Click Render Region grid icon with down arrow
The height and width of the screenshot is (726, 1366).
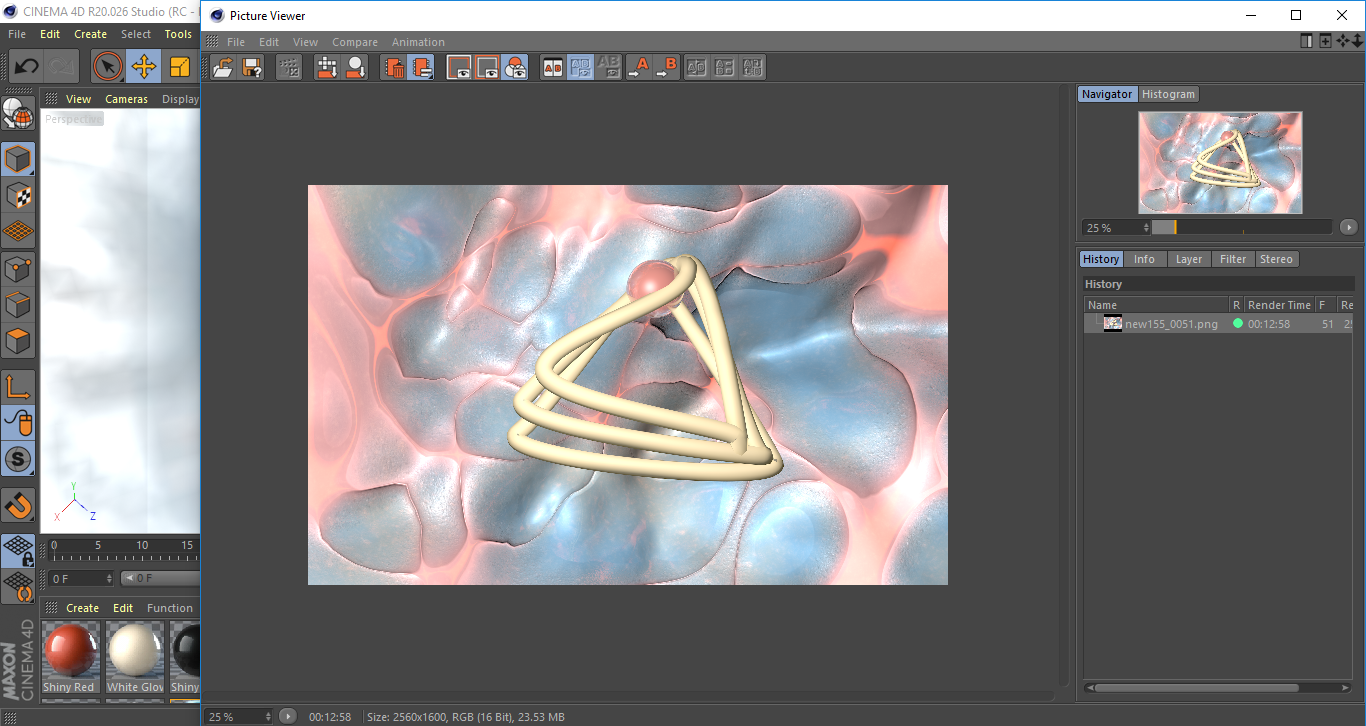[x=327, y=67]
